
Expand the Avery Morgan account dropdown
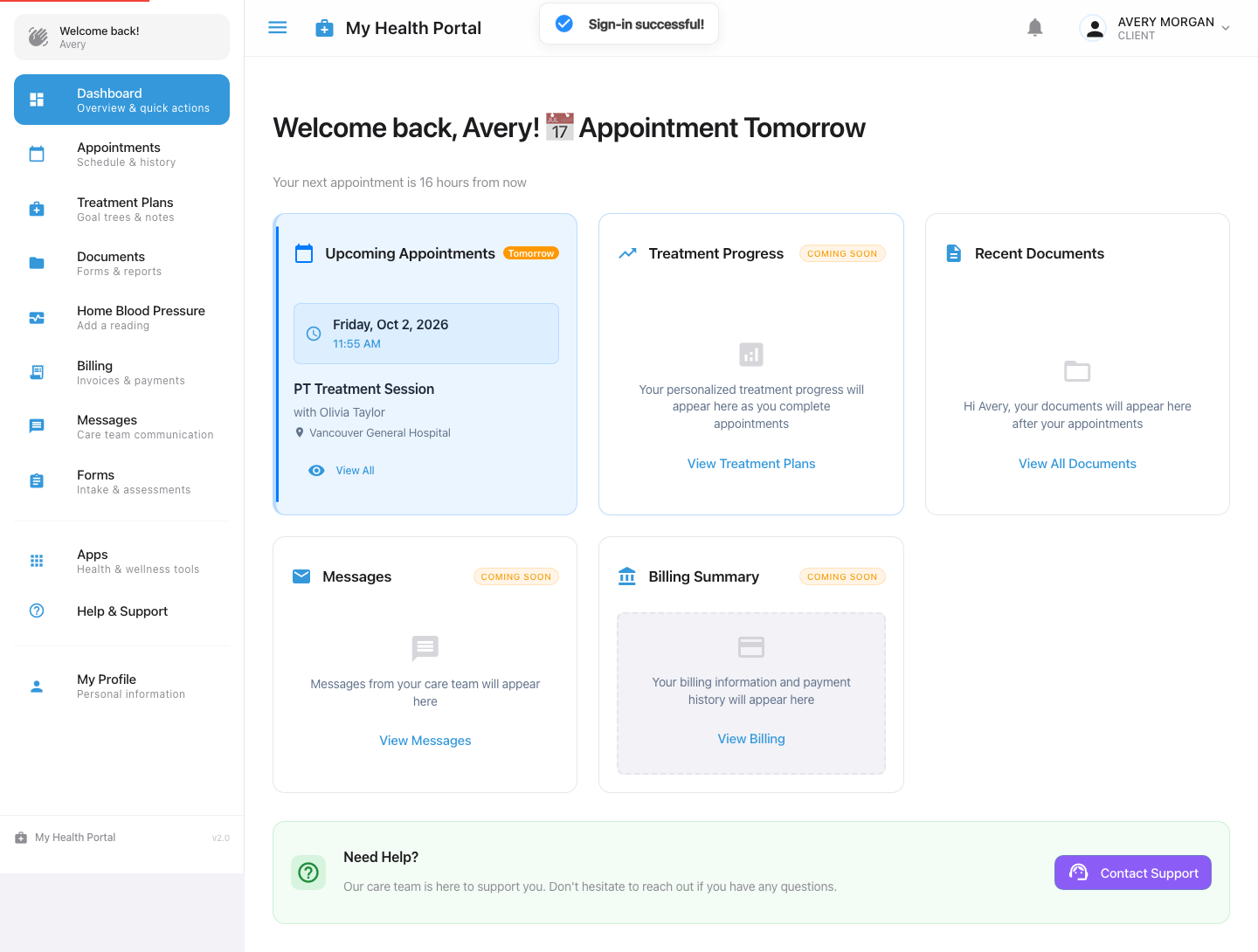coord(1156,28)
